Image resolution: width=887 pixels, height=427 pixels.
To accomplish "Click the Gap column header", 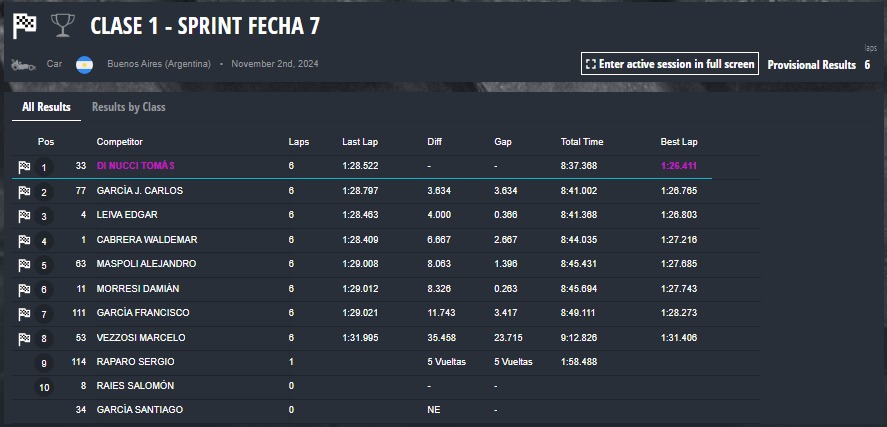I will click(x=502, y=142).
